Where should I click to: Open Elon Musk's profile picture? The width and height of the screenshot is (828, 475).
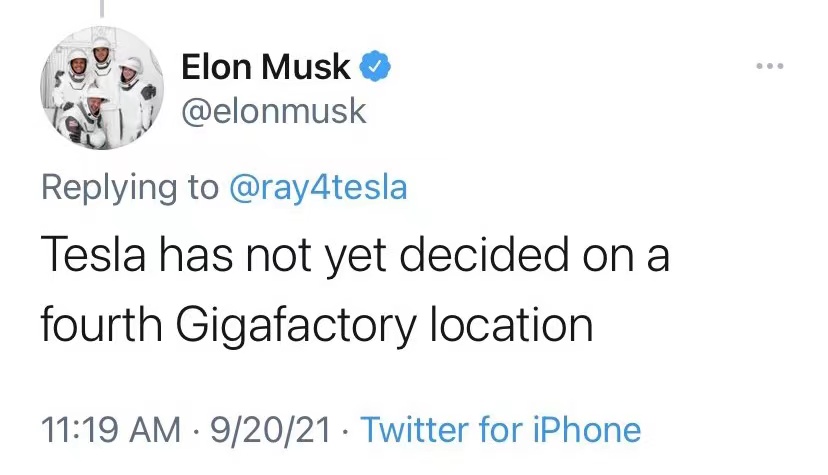pos(102,88)
